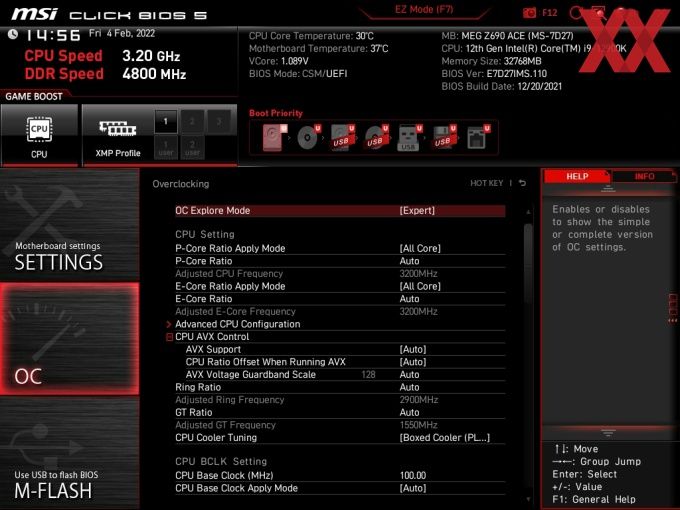Expand Advanced CPU Configuration submenu

[x=237, y=324]
